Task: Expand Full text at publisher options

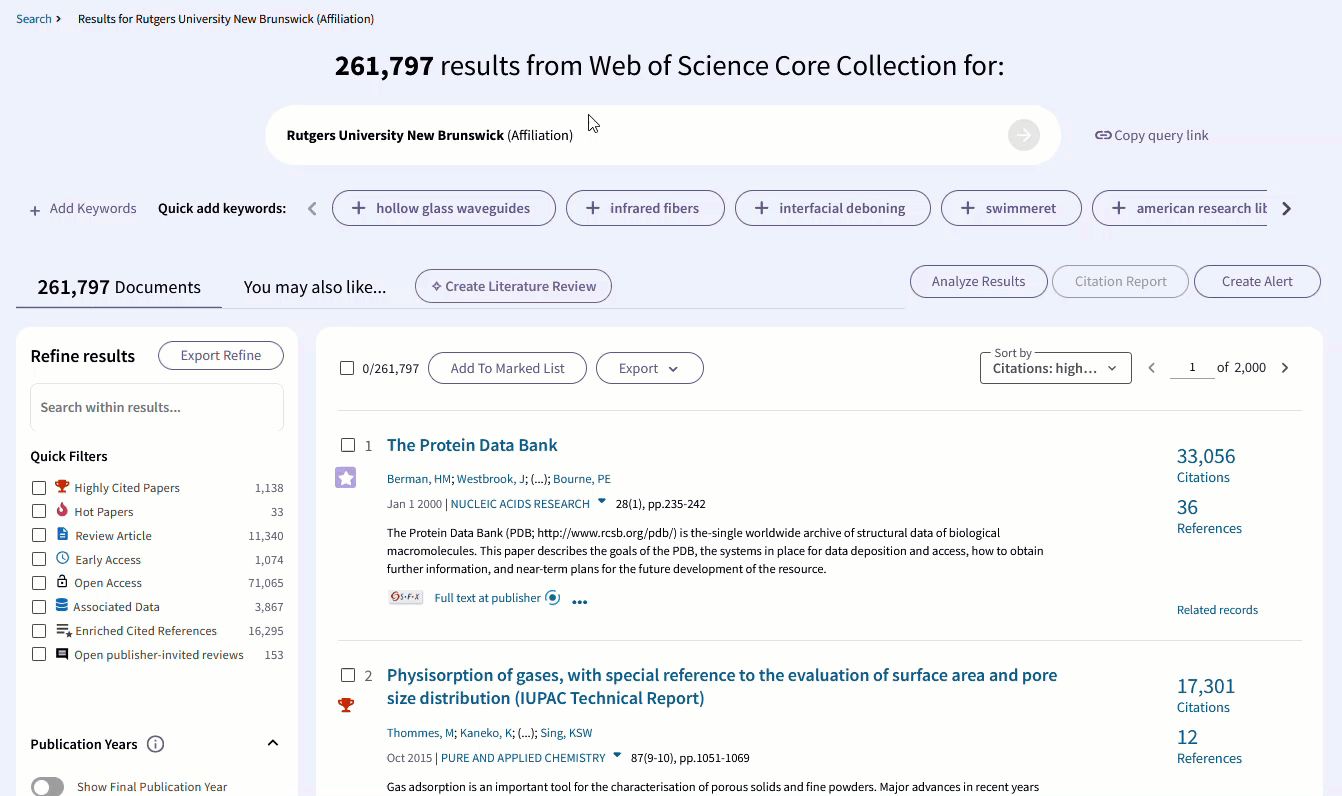Action: click(553, 598)
